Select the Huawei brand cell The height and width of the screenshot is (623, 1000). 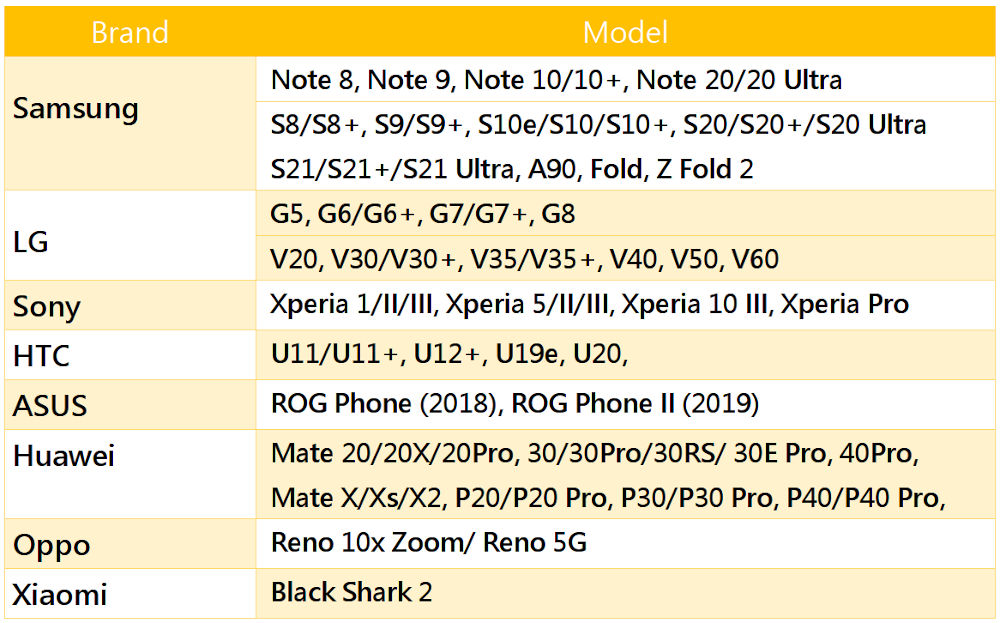[130, 474]
